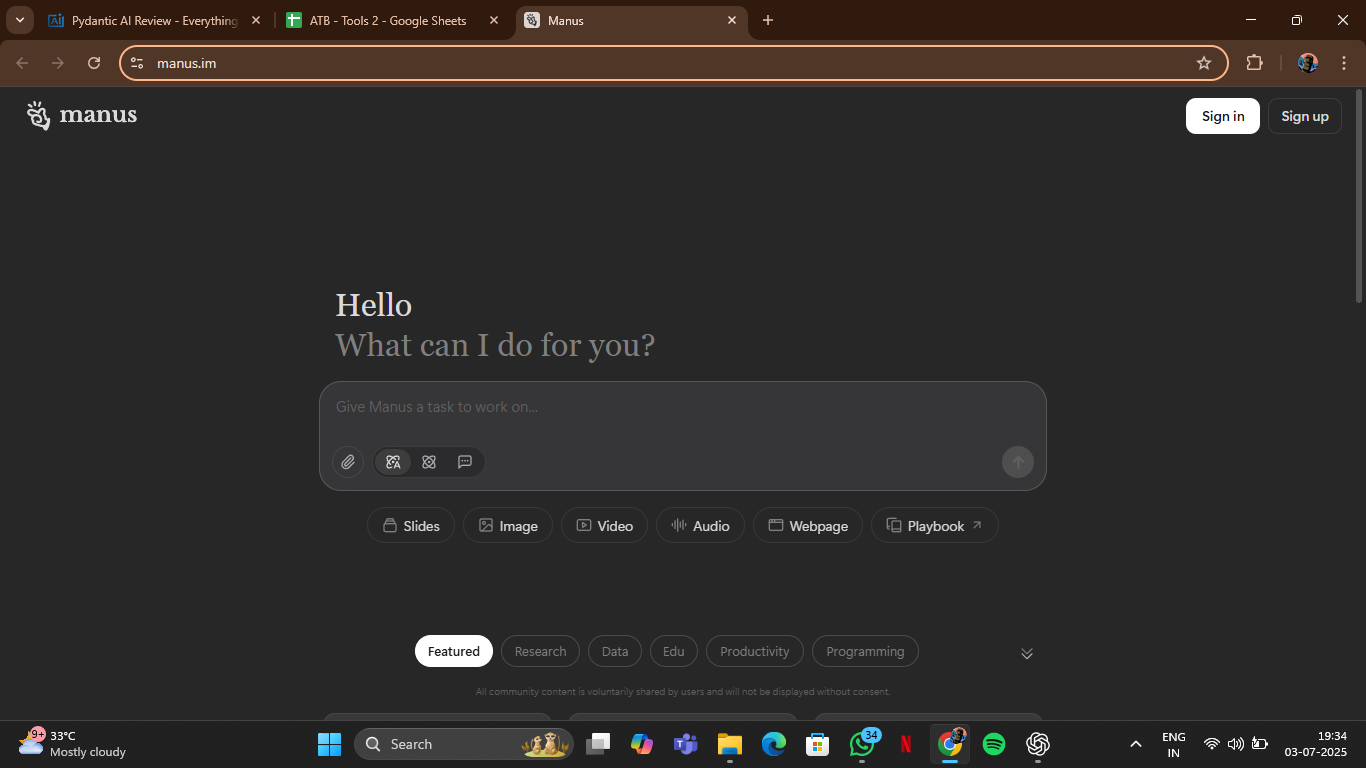Open Microsoft Store from the taskbar

click(x=817, y=744)
